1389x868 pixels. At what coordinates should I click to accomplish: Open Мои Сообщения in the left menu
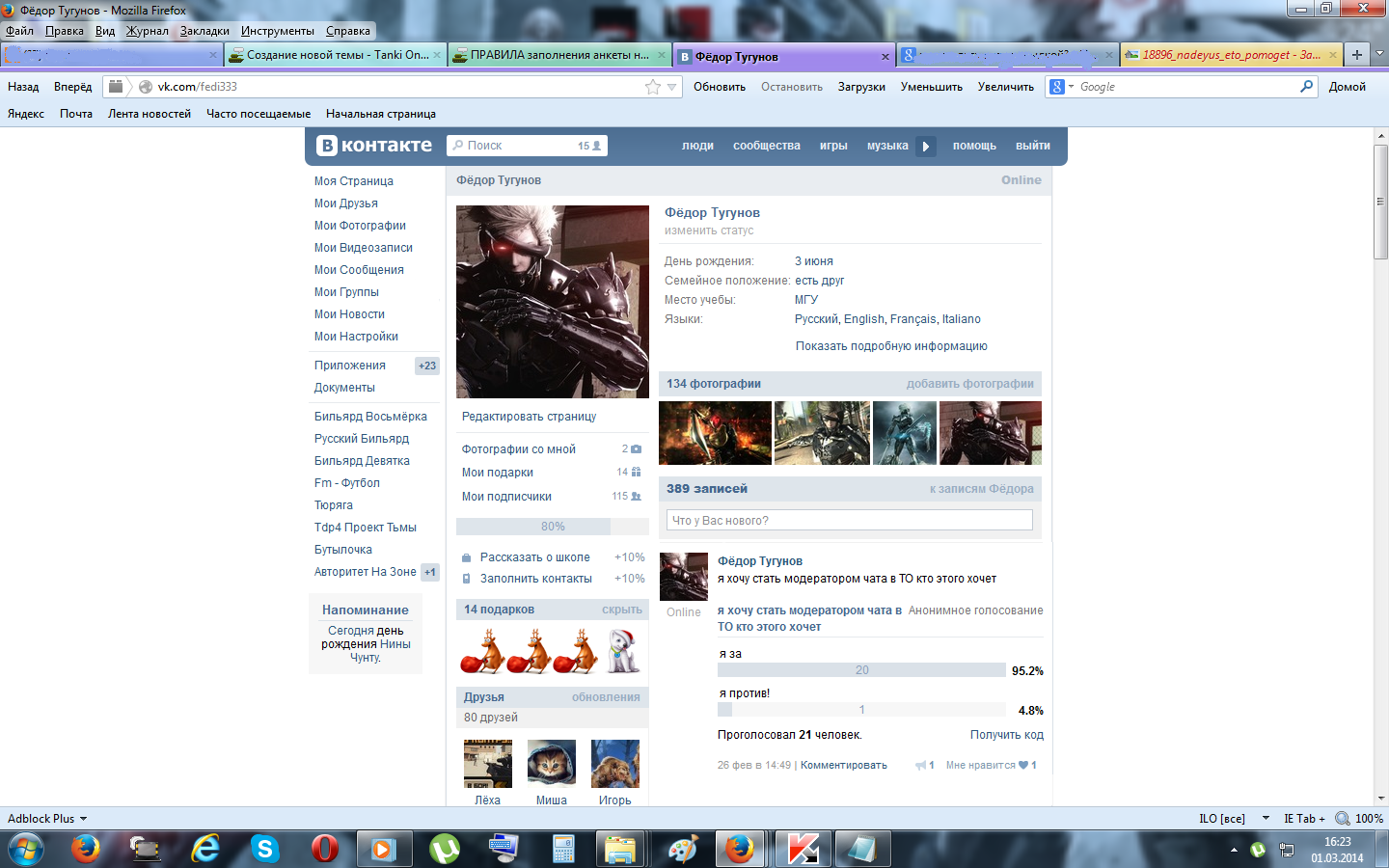tap(359, 270)
